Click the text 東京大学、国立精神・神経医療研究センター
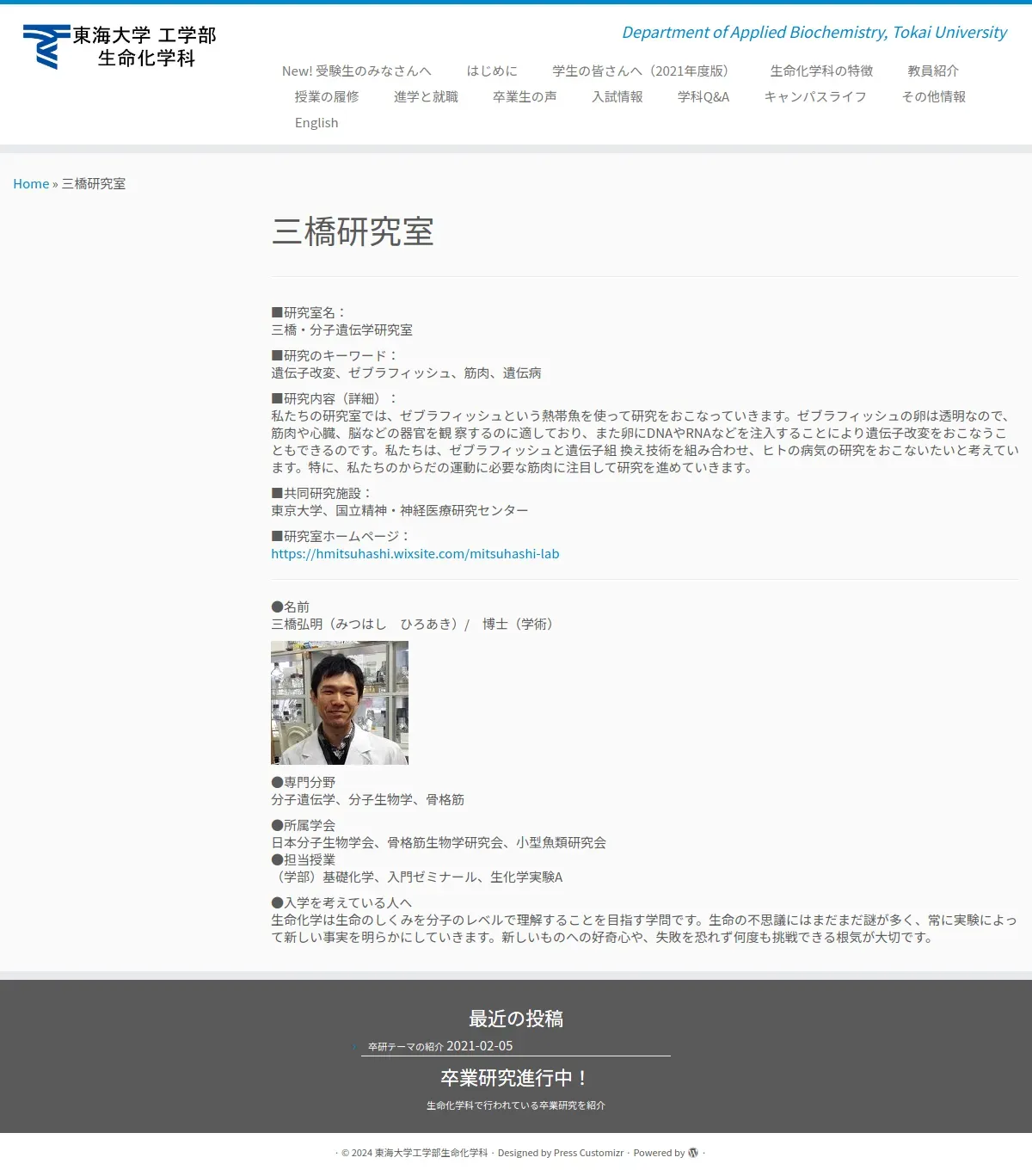 click(400, 511)
